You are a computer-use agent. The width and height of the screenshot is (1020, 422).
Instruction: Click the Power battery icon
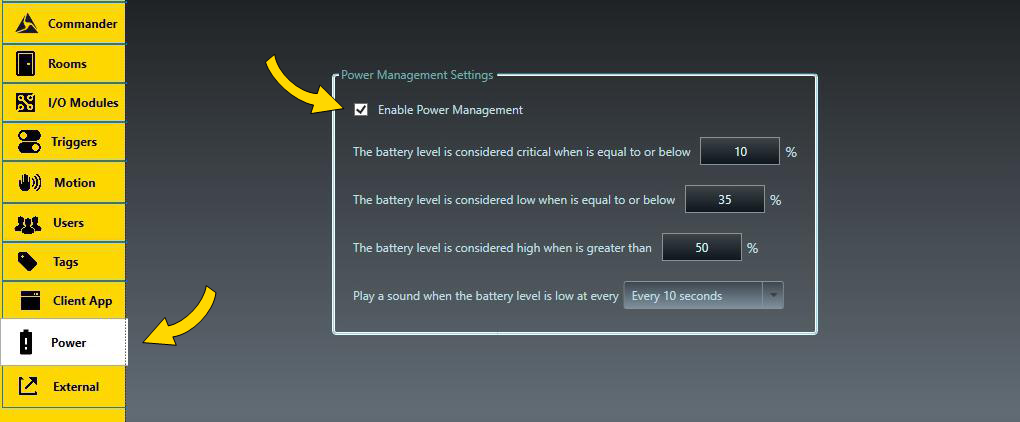pyautogui.click(x=26, y=342)
